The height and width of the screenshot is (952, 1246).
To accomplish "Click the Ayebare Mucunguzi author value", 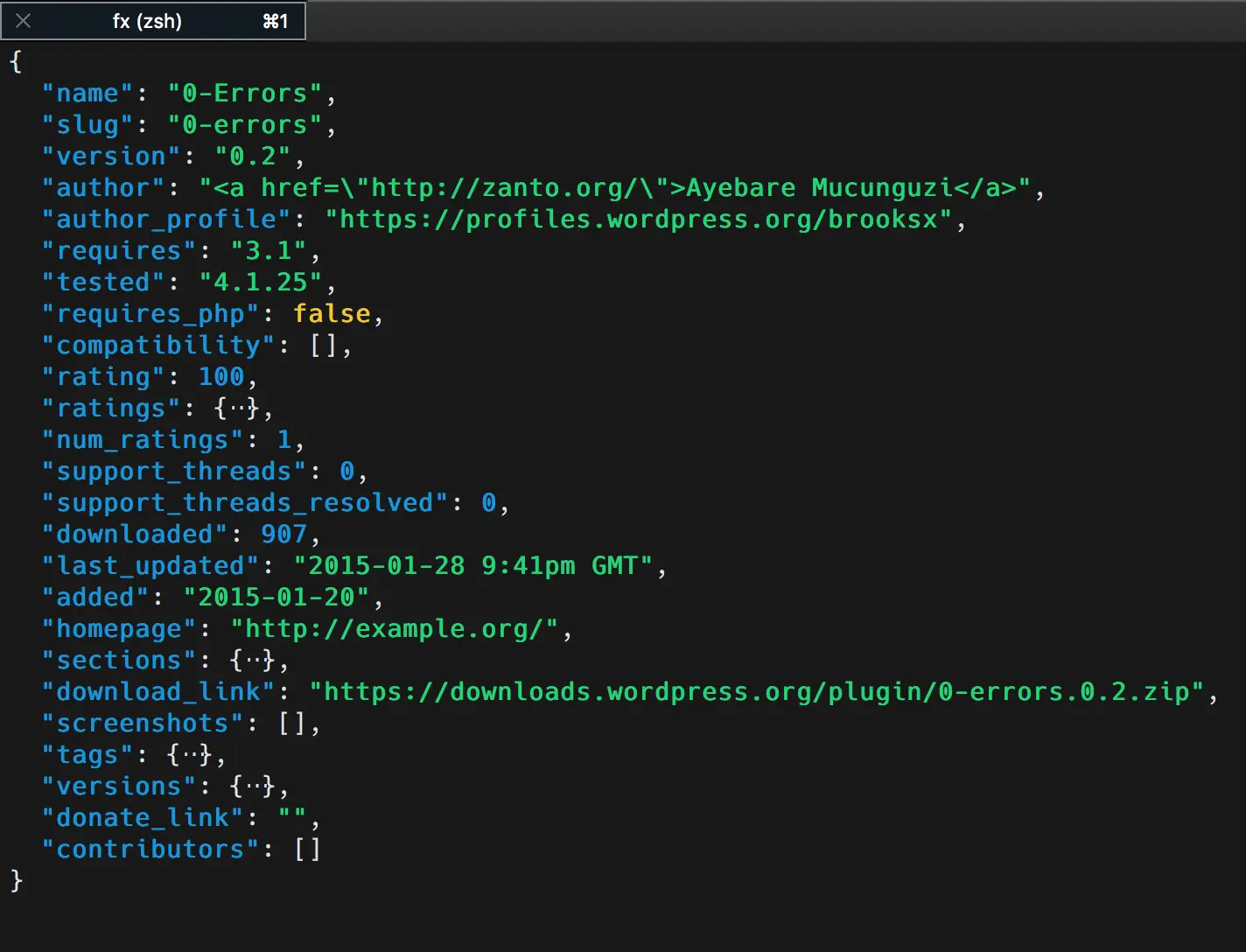I will 615,188.
